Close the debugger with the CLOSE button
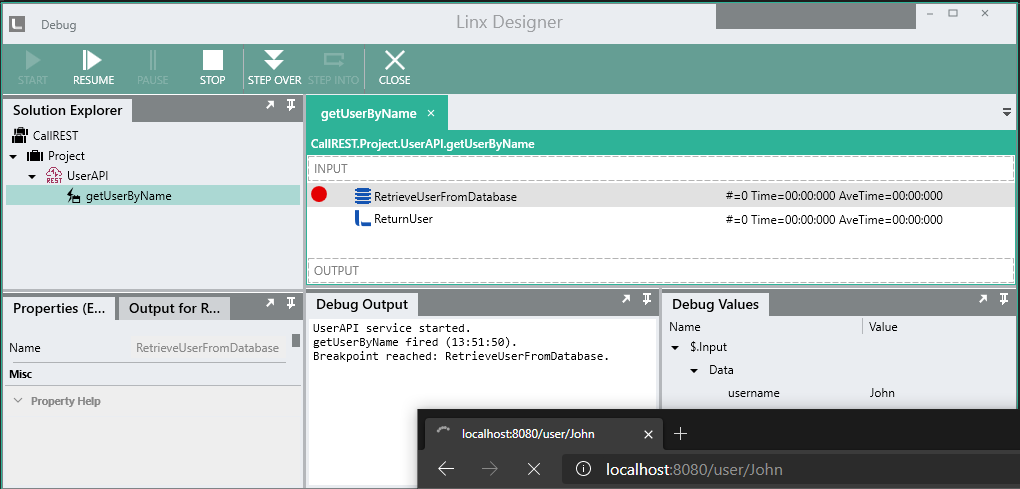Viewport: 1020px width, 489px height. tap(395, 68)
